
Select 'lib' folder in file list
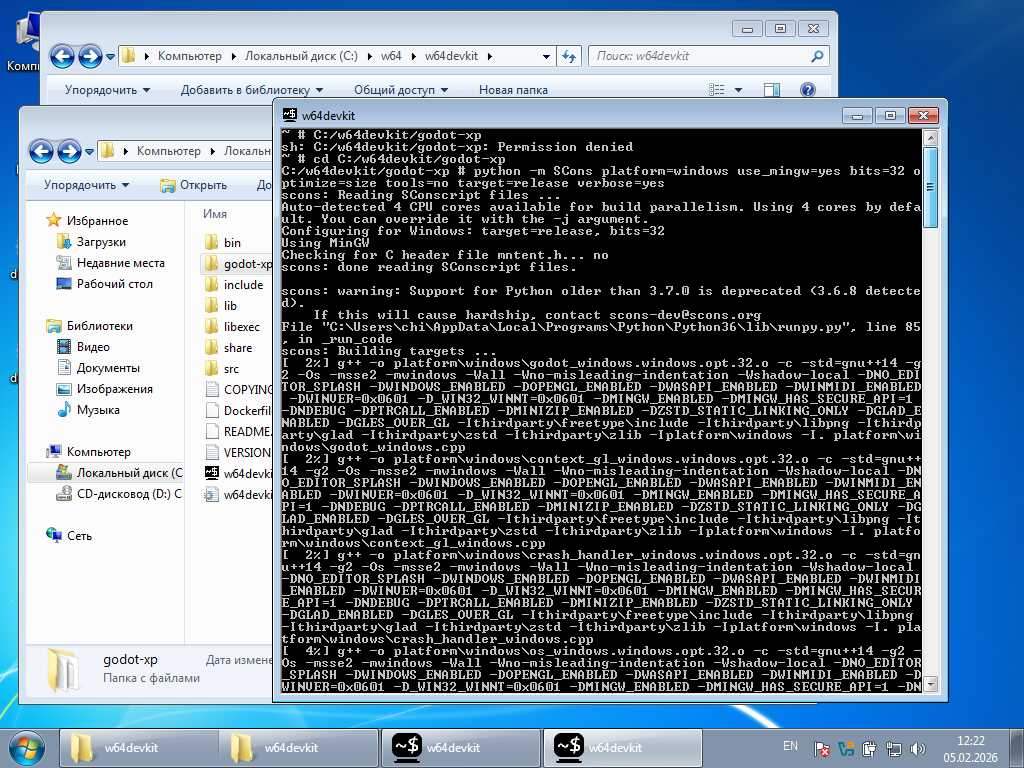(230, 306)
